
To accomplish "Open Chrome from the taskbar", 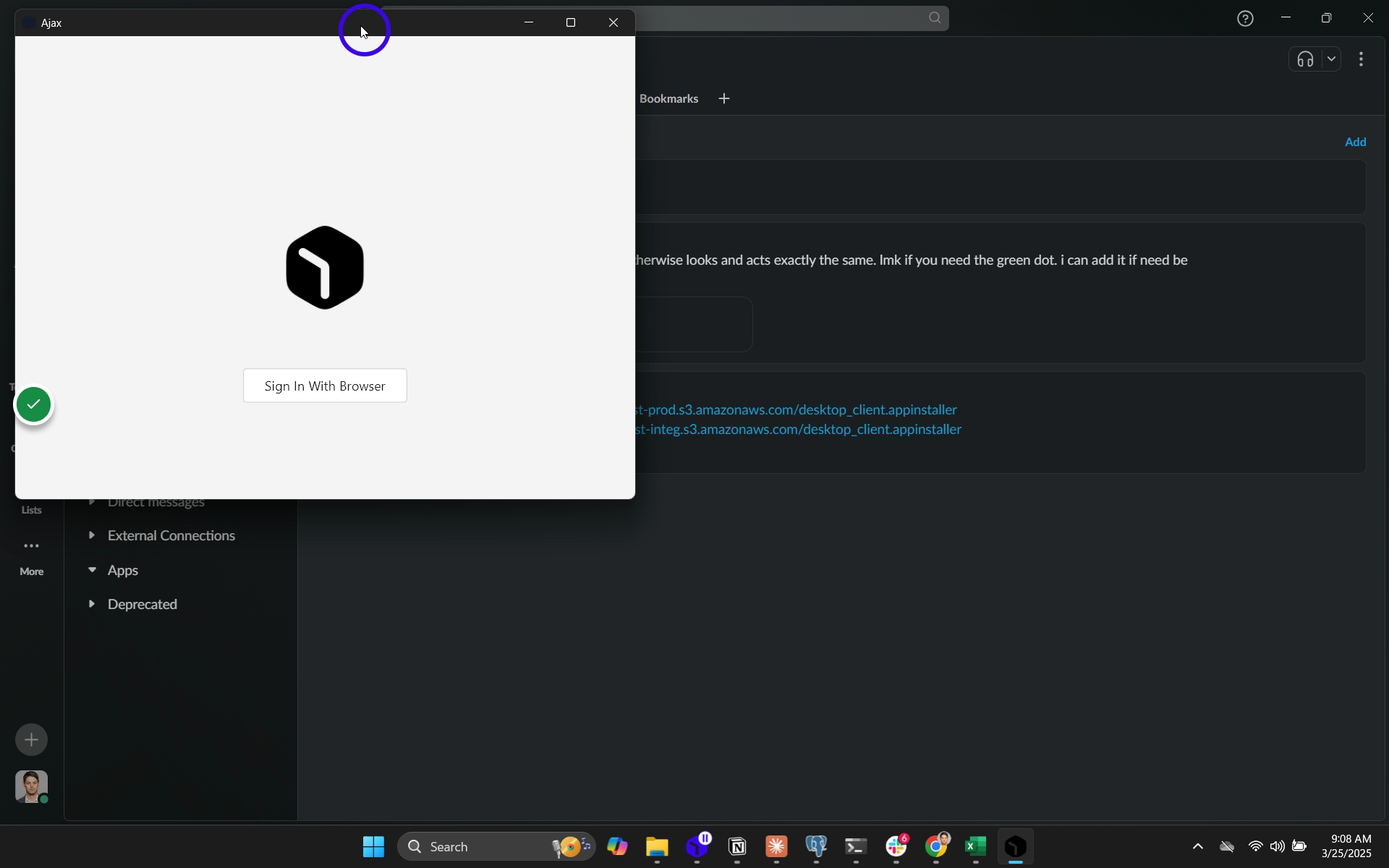I will (x=936, y=846).
